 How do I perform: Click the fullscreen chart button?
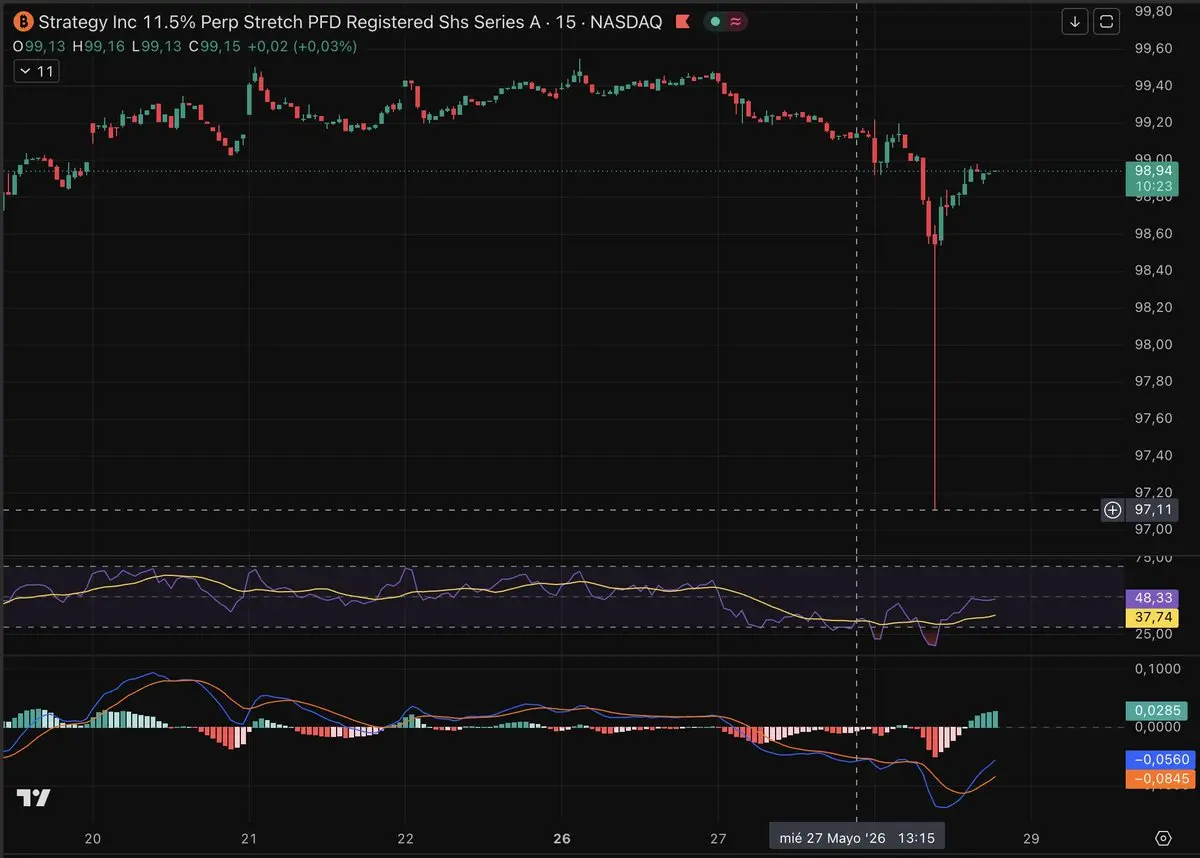click(x=1106, y=21)
